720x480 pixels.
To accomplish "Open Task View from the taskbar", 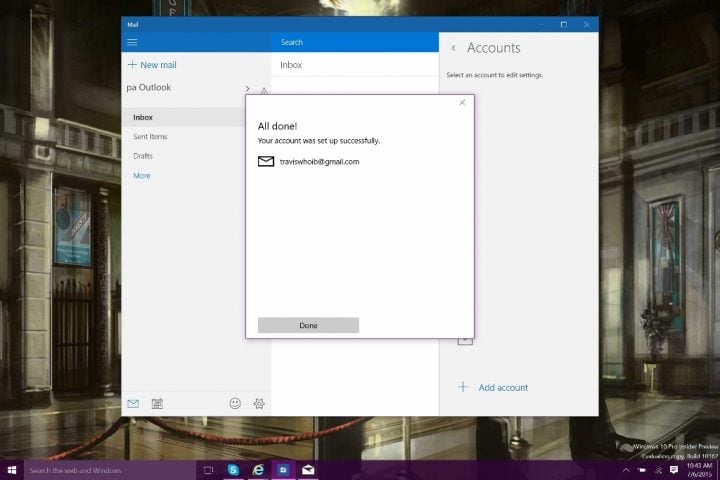I will [x=208, y=470].
